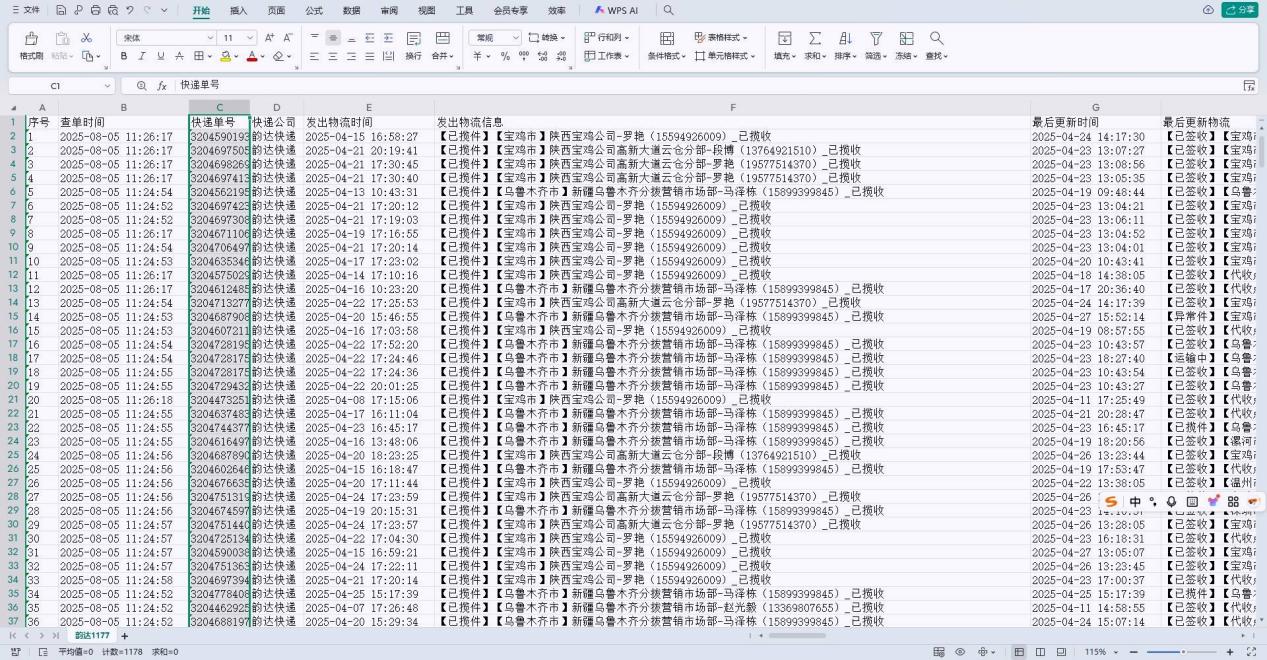Toggle center horizontal alignment button
This screenshot has width=1267, height=660.
333,56
